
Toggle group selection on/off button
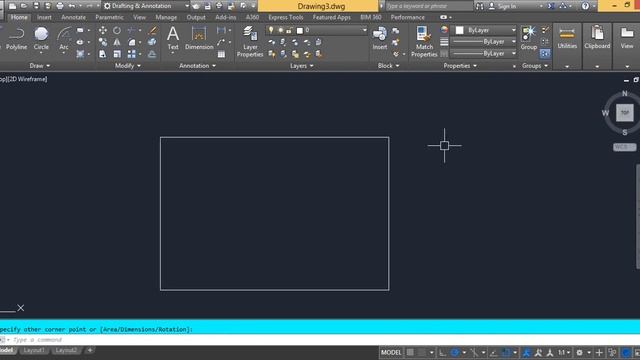545,53
